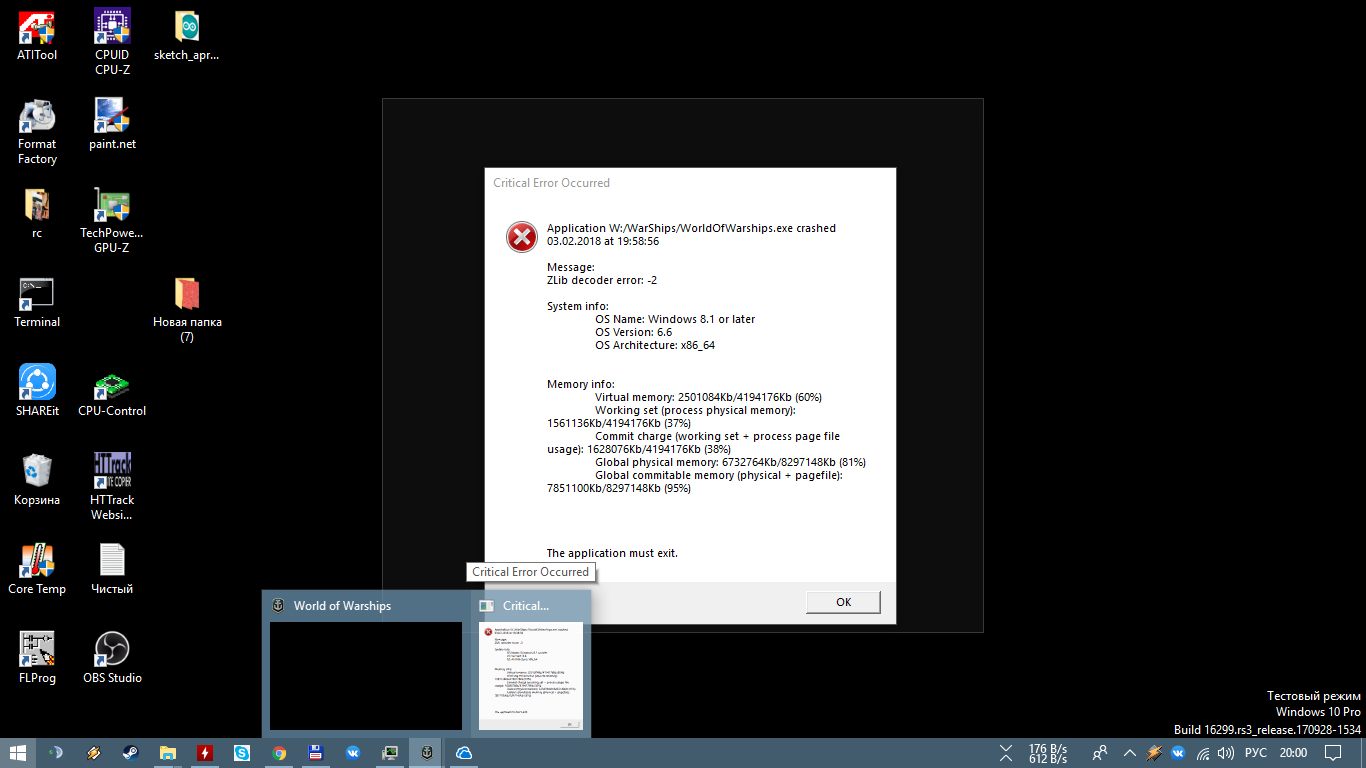The height and width of the screenshot is (768, 1366).
Task: Open OneDrive cloud icon on taskbar
Action: click(464, 753)
